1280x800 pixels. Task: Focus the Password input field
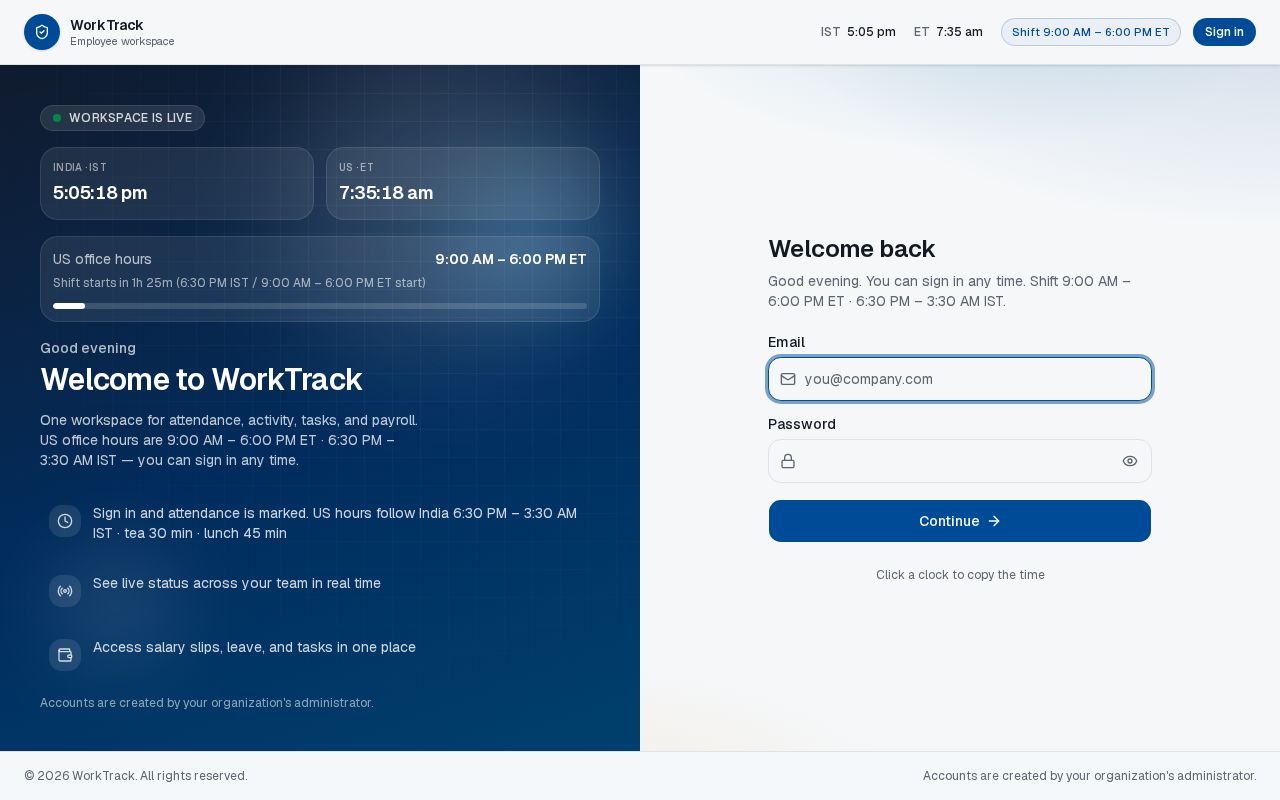click(x=960, y=461)
